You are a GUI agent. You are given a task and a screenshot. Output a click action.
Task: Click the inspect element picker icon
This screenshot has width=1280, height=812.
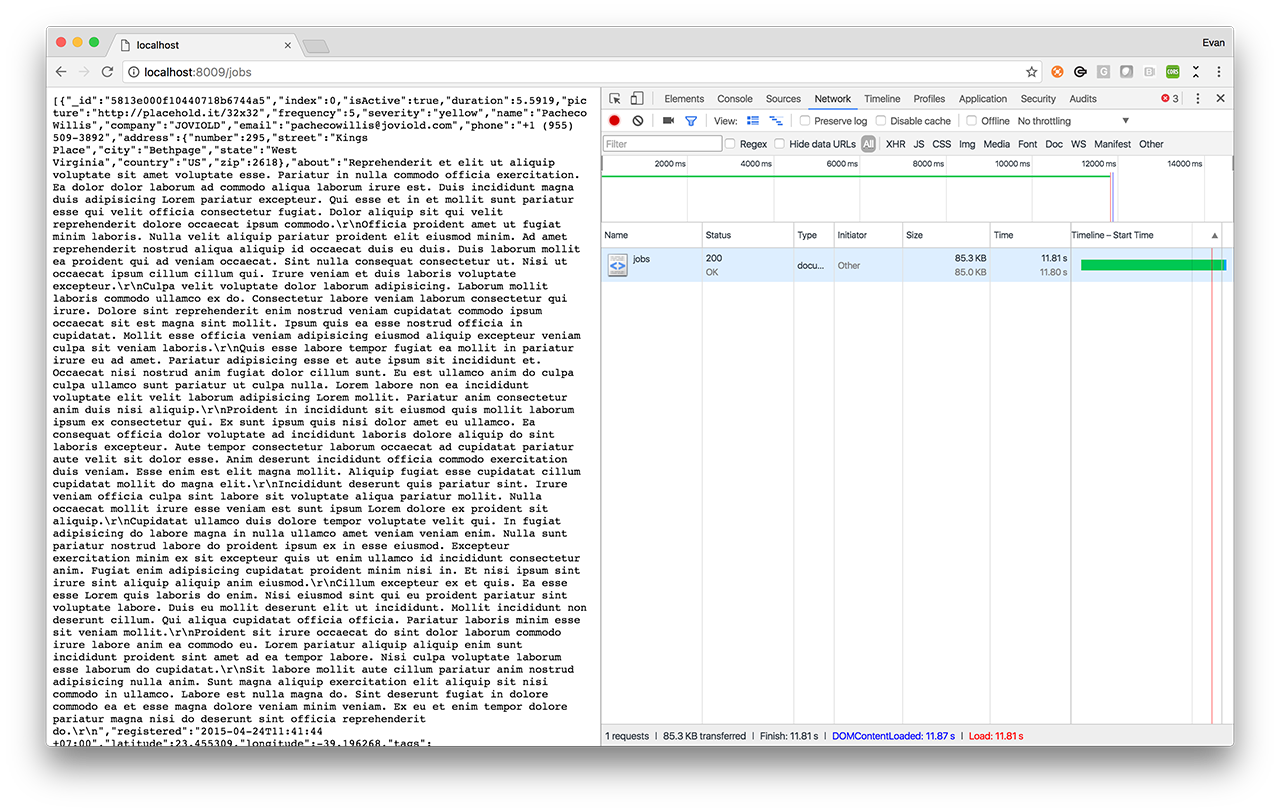click(615, 99)
